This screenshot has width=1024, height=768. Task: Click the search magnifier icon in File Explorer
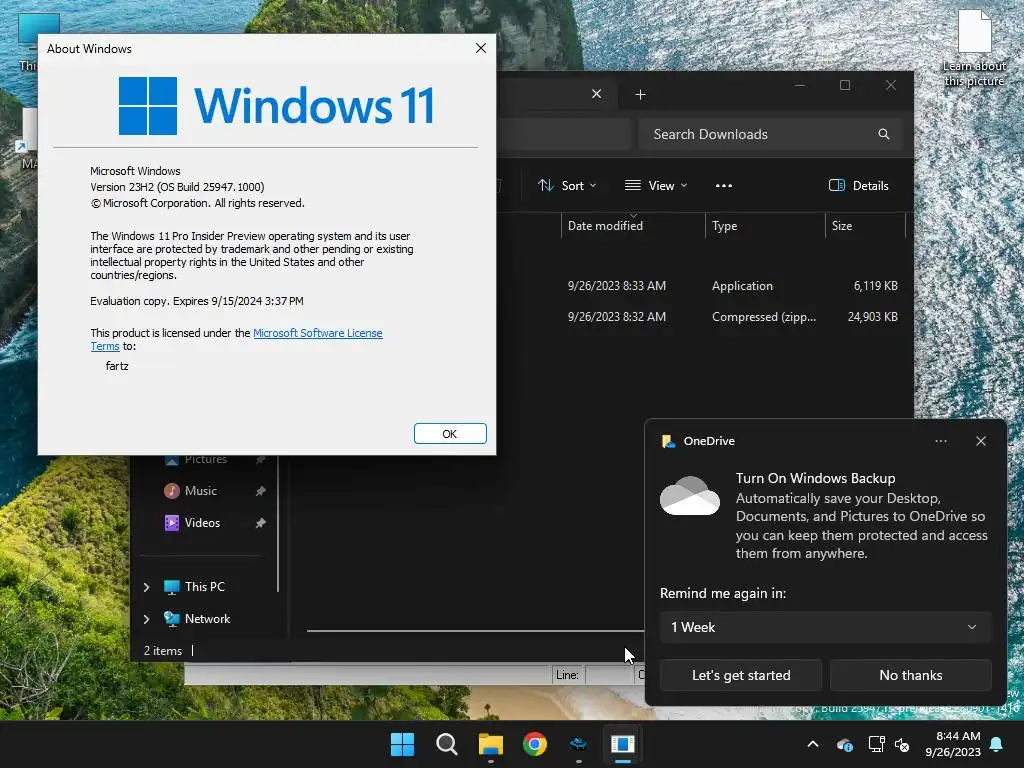(x=884, y=134)
